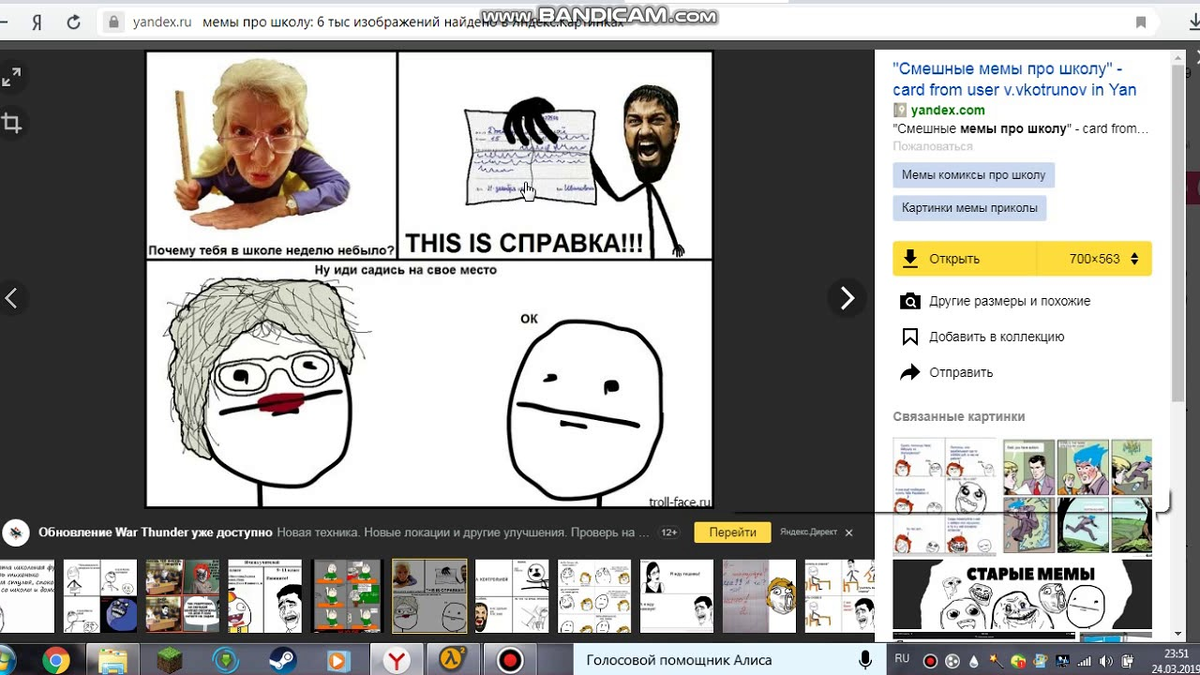Click the 12+ age rating label in the ad

click(670, 533)
